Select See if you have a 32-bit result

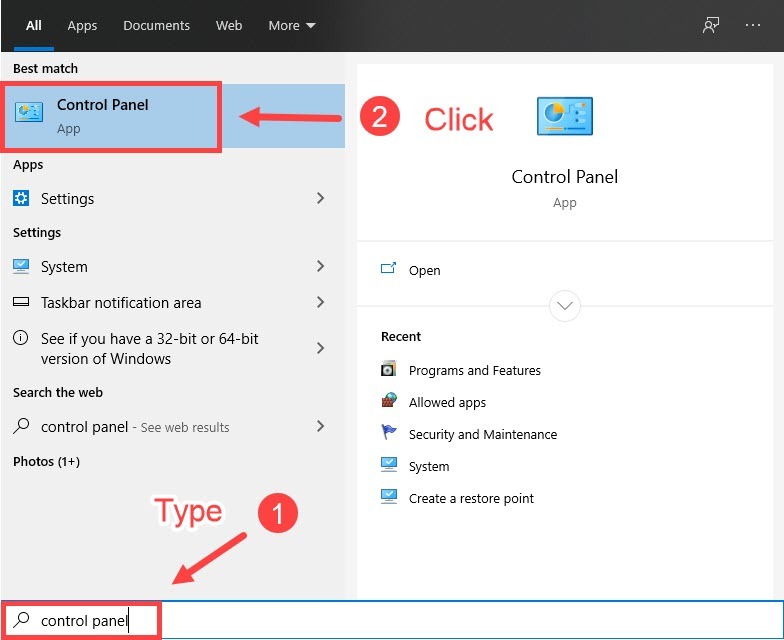(x=150, y=348)
